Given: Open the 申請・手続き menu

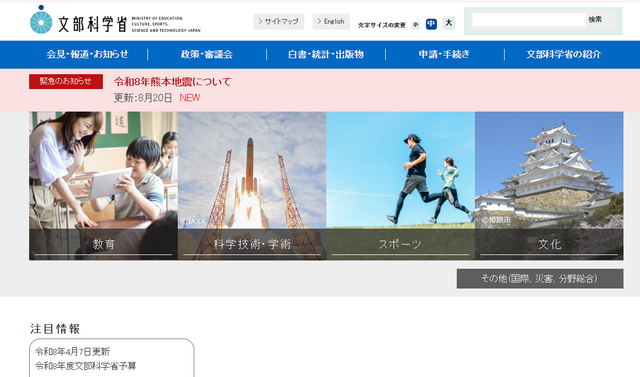Looking at the screenshot, I should click(x=444, y=54).
